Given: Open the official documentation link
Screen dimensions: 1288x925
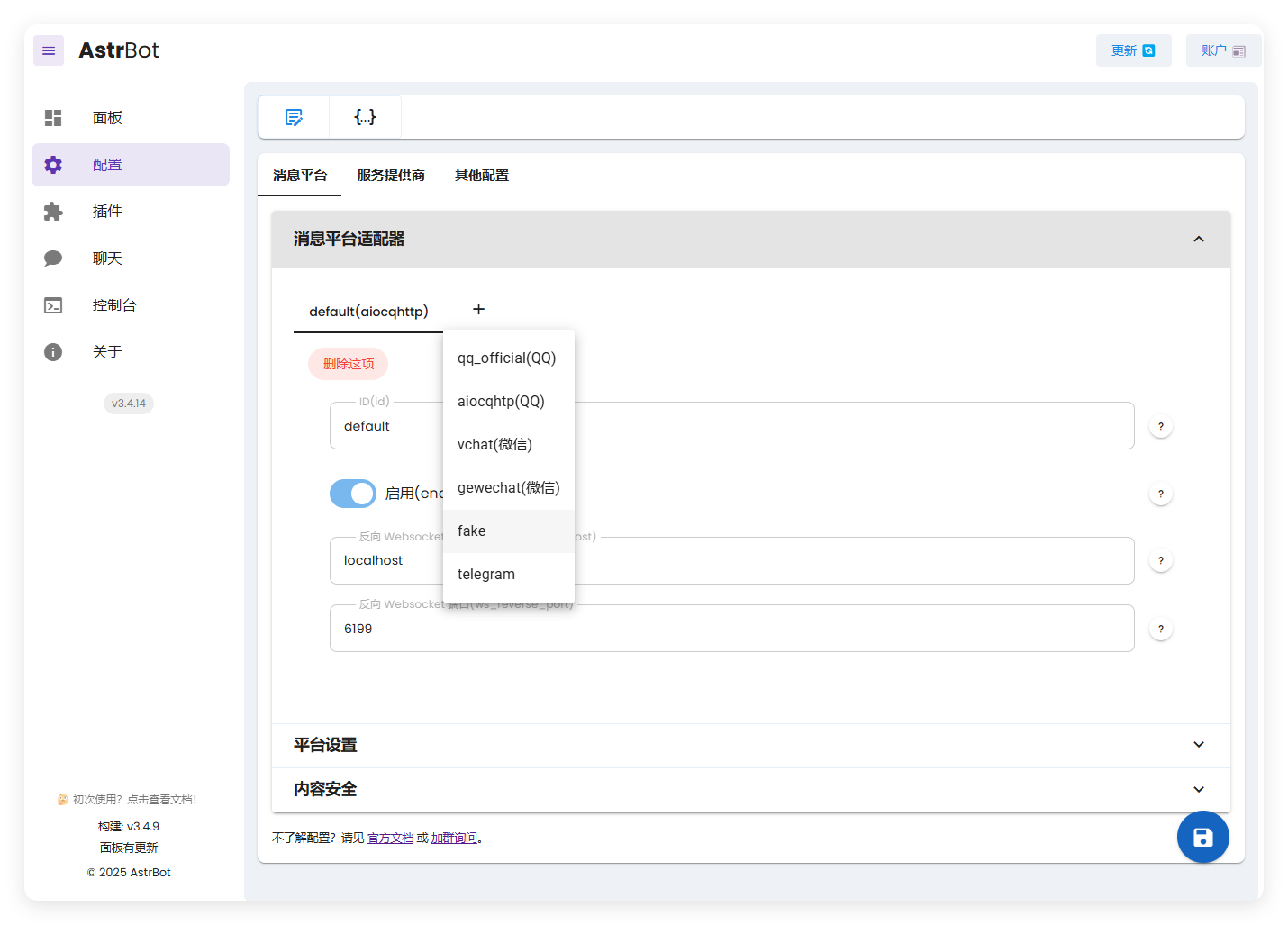Looking at the screenshot, I should coord(390,839).
